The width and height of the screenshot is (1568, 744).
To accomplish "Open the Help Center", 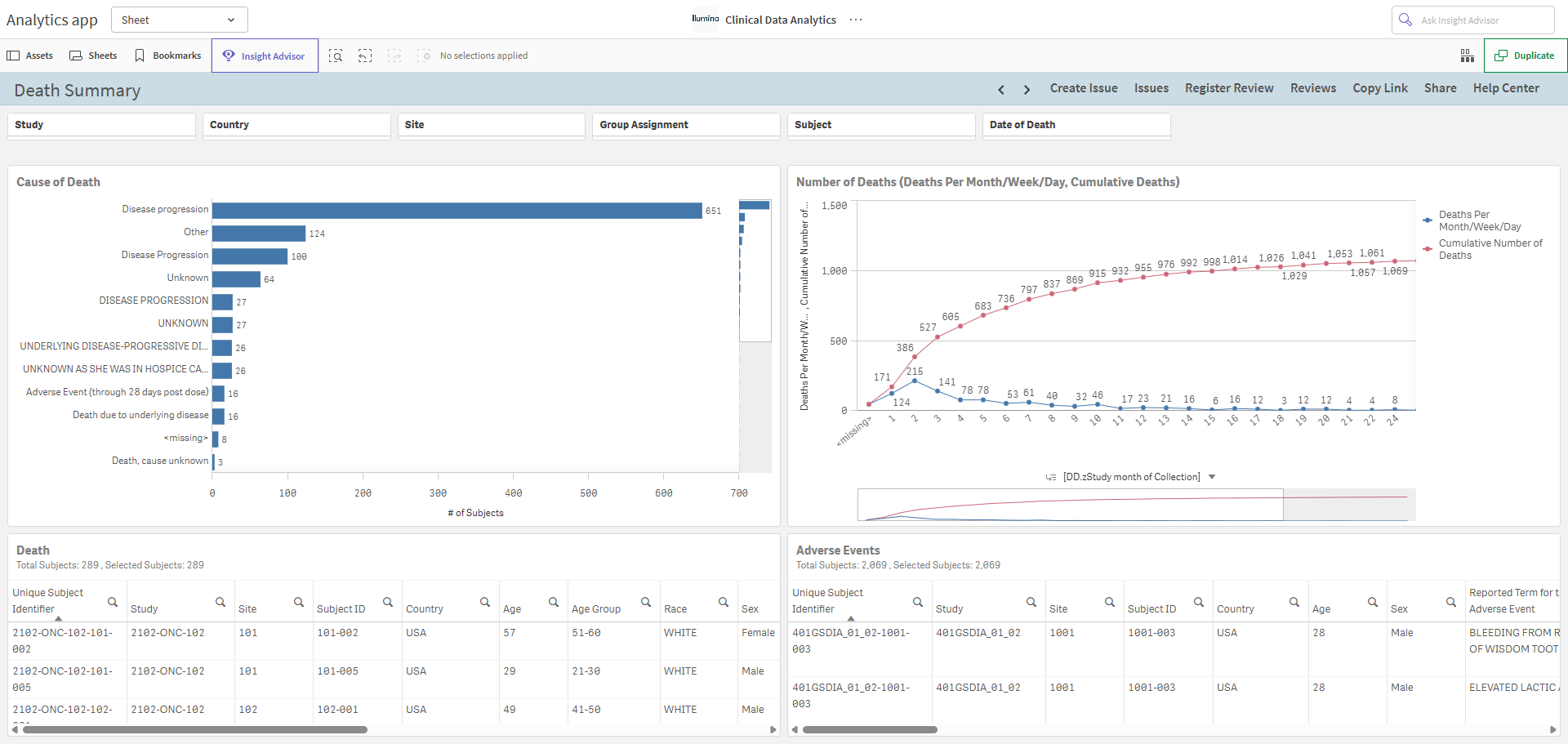I will (1506, 88).
